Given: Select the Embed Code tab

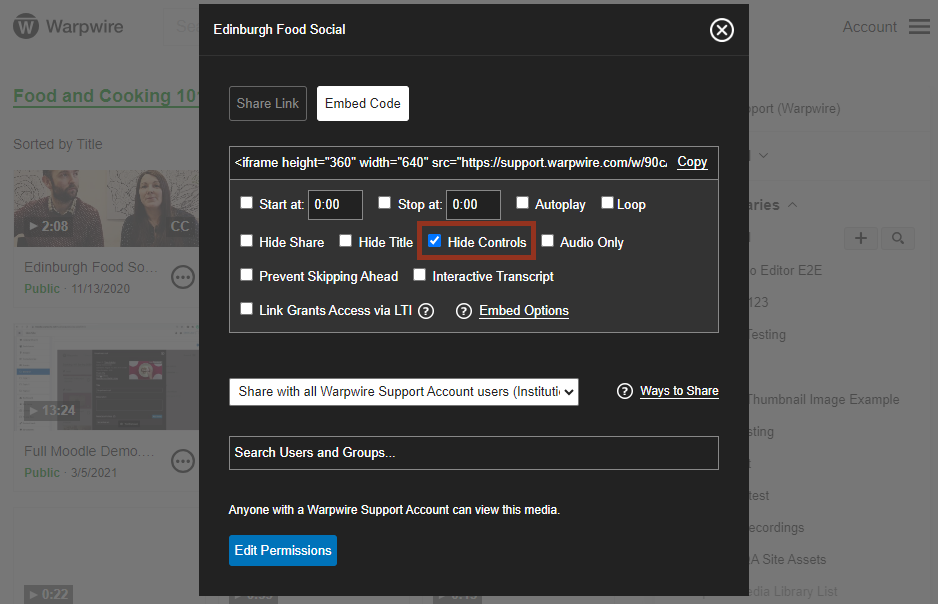Looking at the screenshot, I should tap(363, 103).
